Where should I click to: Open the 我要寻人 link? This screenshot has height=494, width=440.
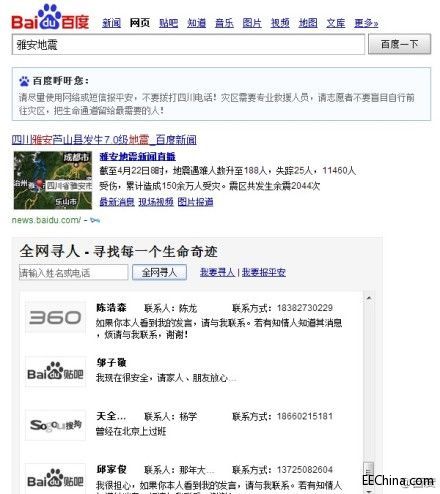(217, 272)
